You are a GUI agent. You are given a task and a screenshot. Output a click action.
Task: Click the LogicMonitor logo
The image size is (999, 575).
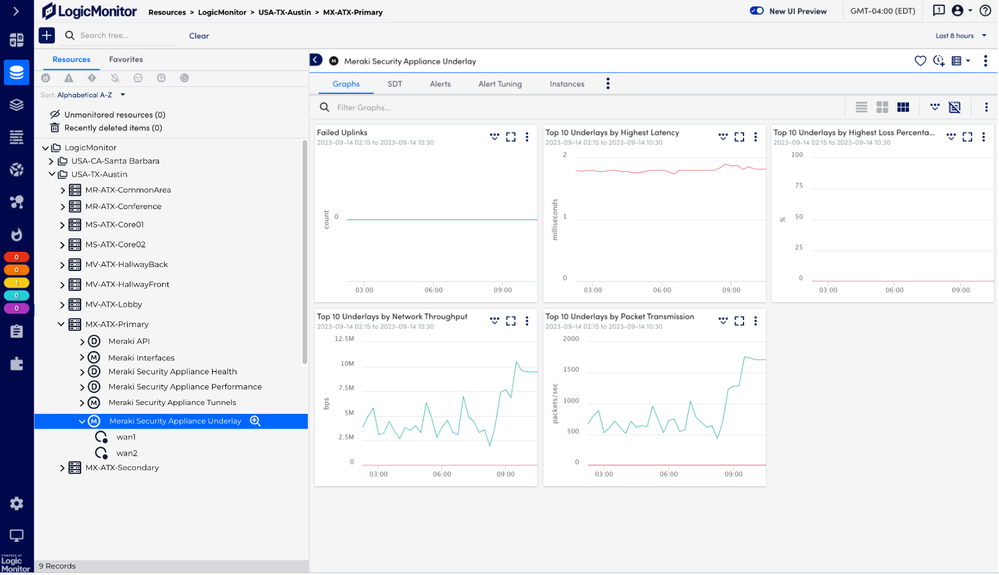(89, 11)
